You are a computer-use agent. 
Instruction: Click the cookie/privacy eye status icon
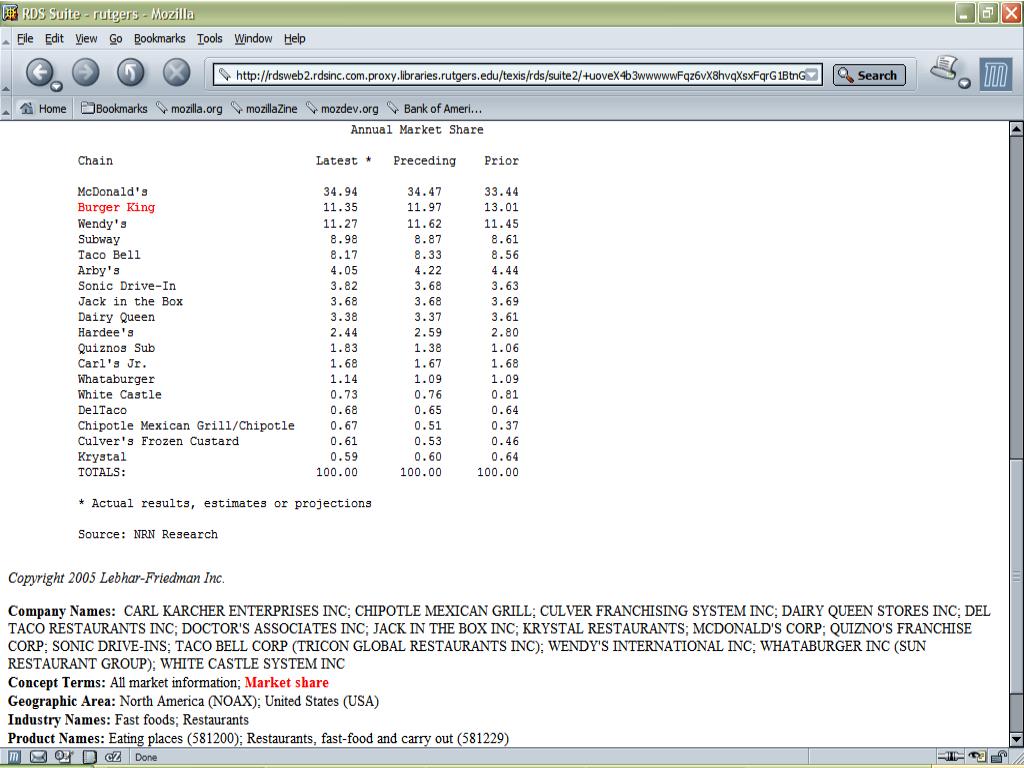click(977, 757)
